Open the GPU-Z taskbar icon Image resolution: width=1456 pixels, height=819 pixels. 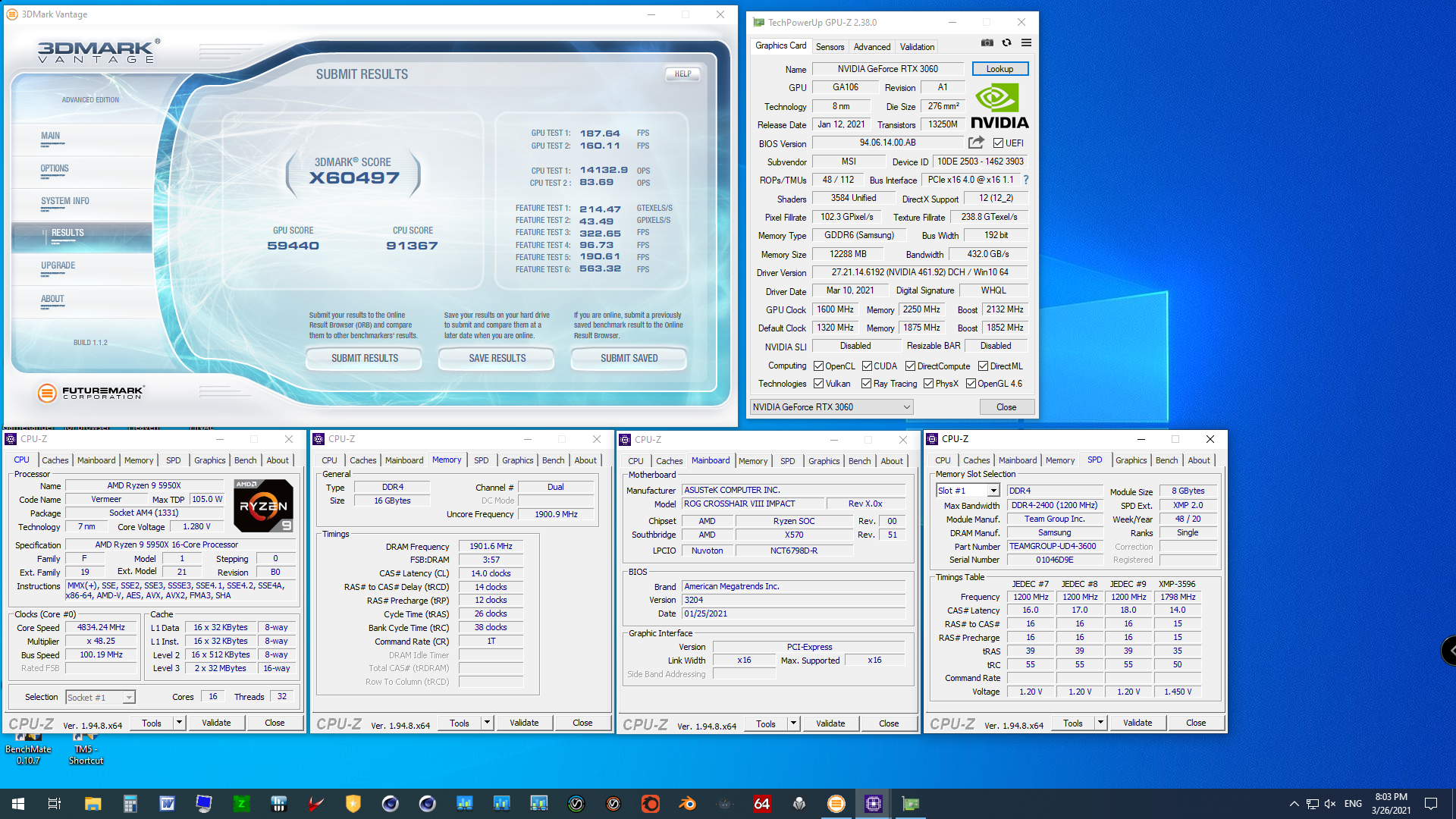pos(911,804)
